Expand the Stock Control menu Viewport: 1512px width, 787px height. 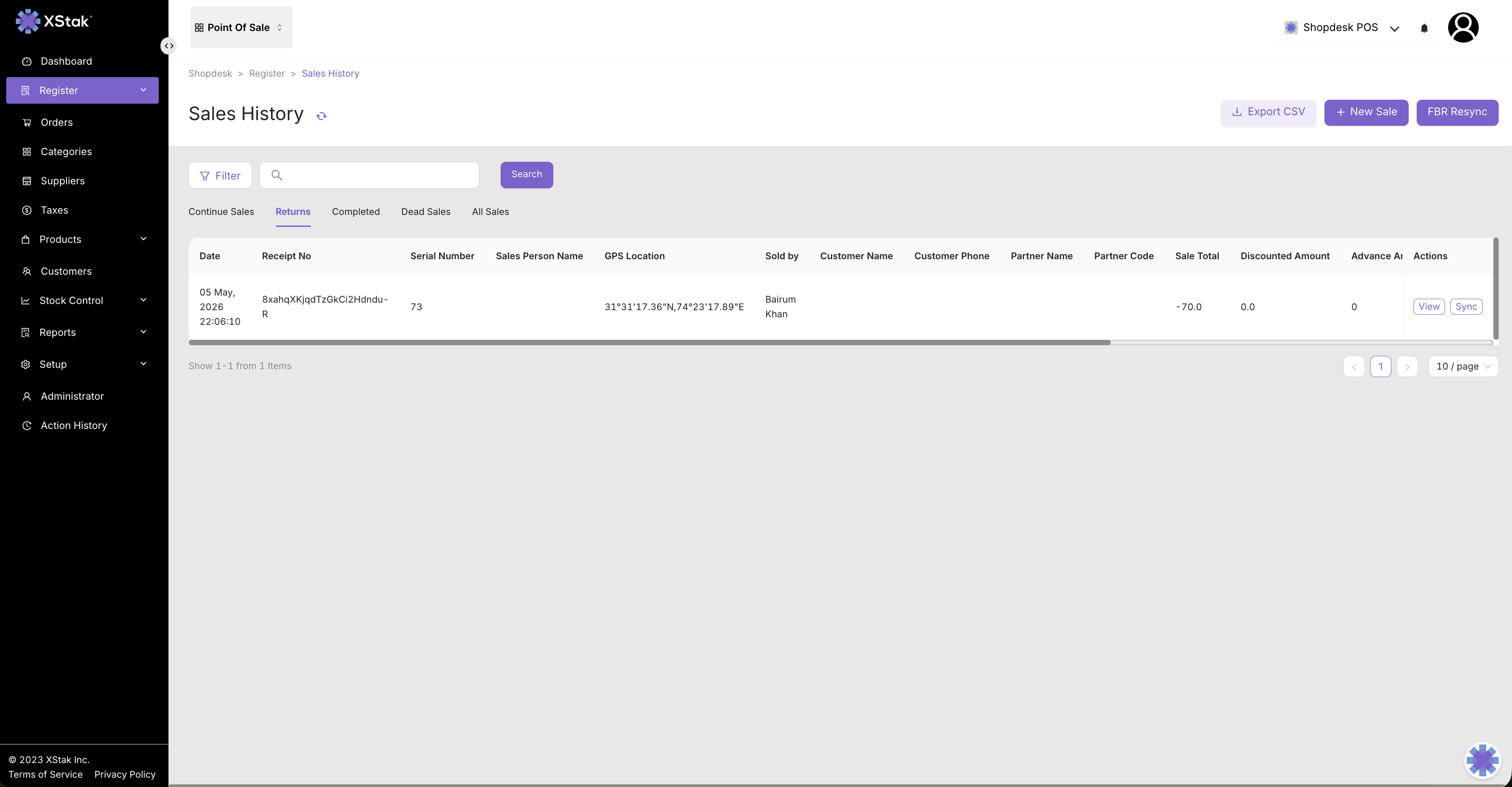[82, 300]
